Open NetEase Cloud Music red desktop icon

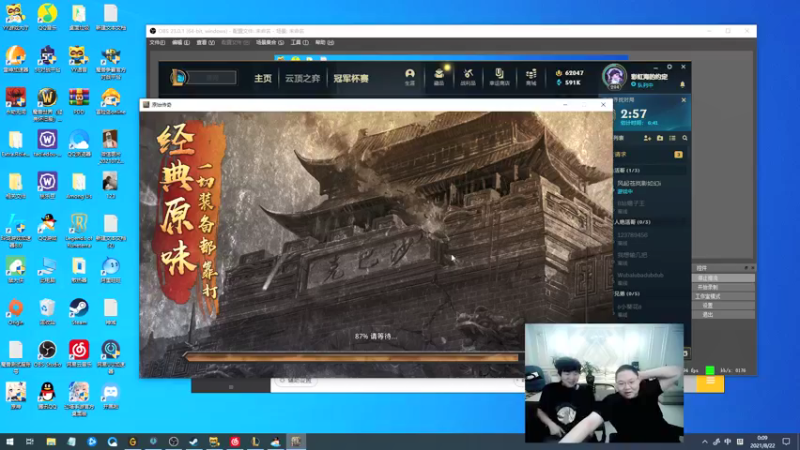(79, 354)
